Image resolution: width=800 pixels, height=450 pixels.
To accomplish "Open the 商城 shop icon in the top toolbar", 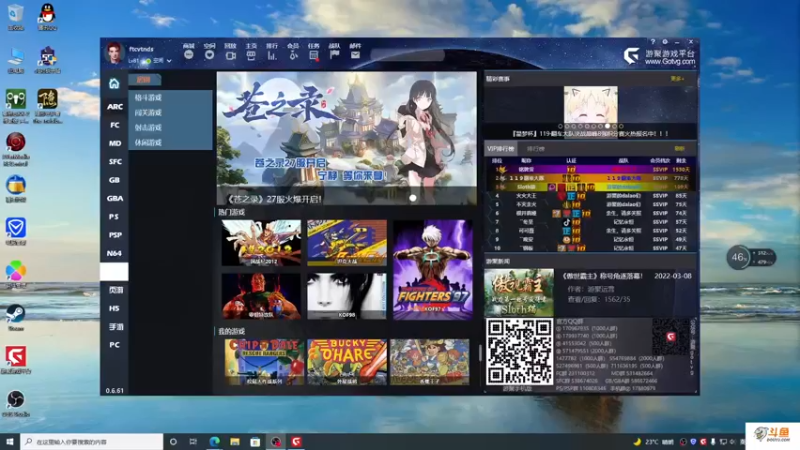I will click(x=189, y=54).
